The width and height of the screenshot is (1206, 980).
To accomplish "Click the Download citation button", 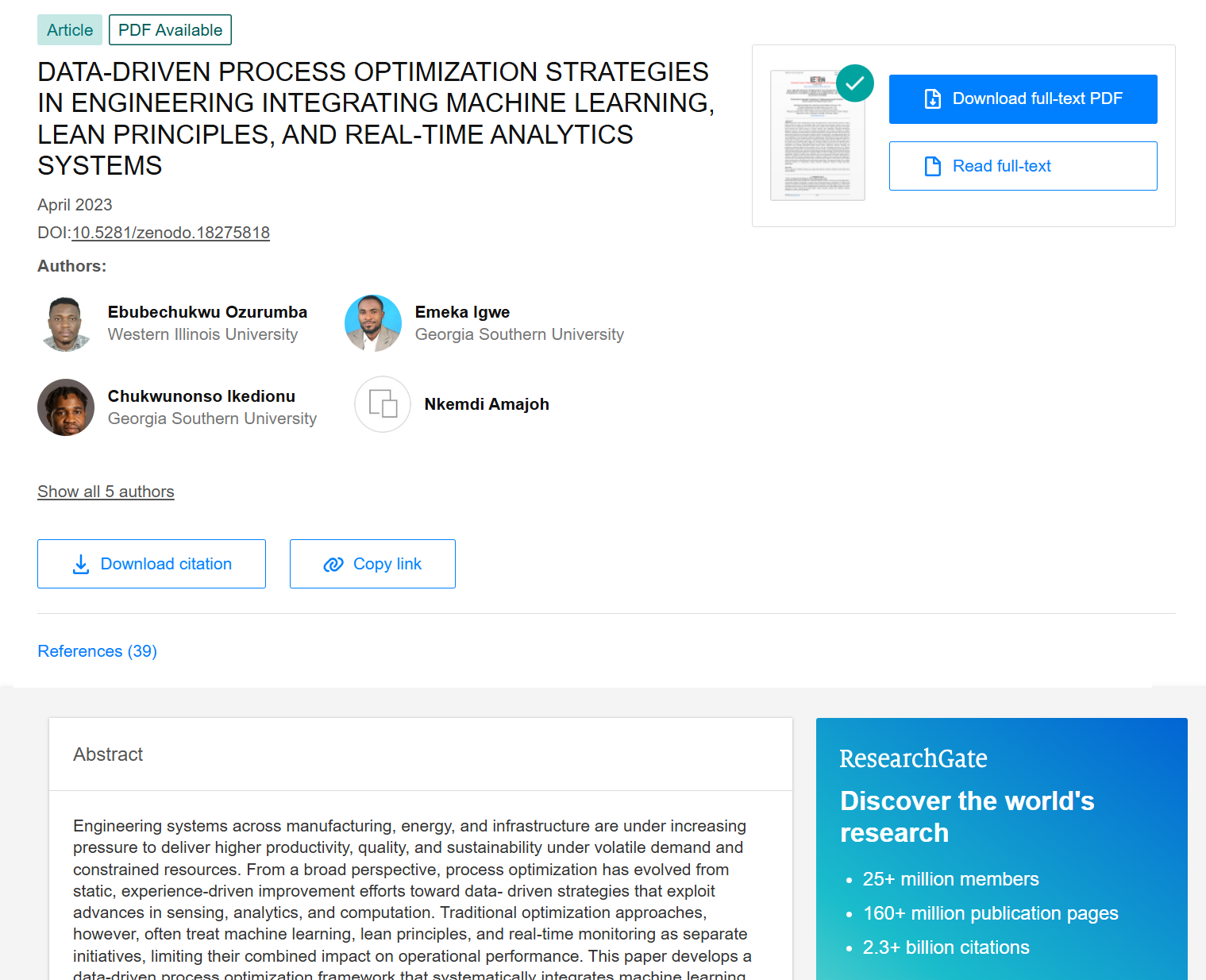I will (x=152, y=564).
